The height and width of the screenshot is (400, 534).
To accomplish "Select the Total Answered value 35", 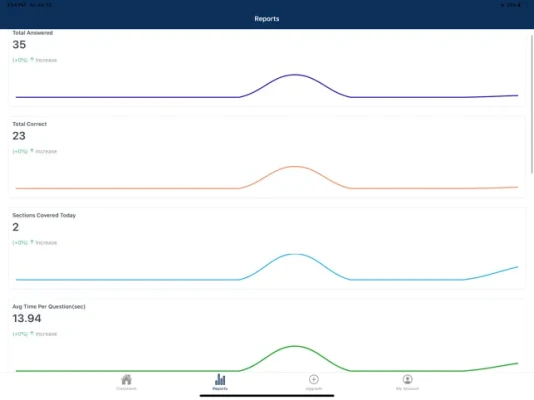I will pyautogui.click(x=19, y=45).
